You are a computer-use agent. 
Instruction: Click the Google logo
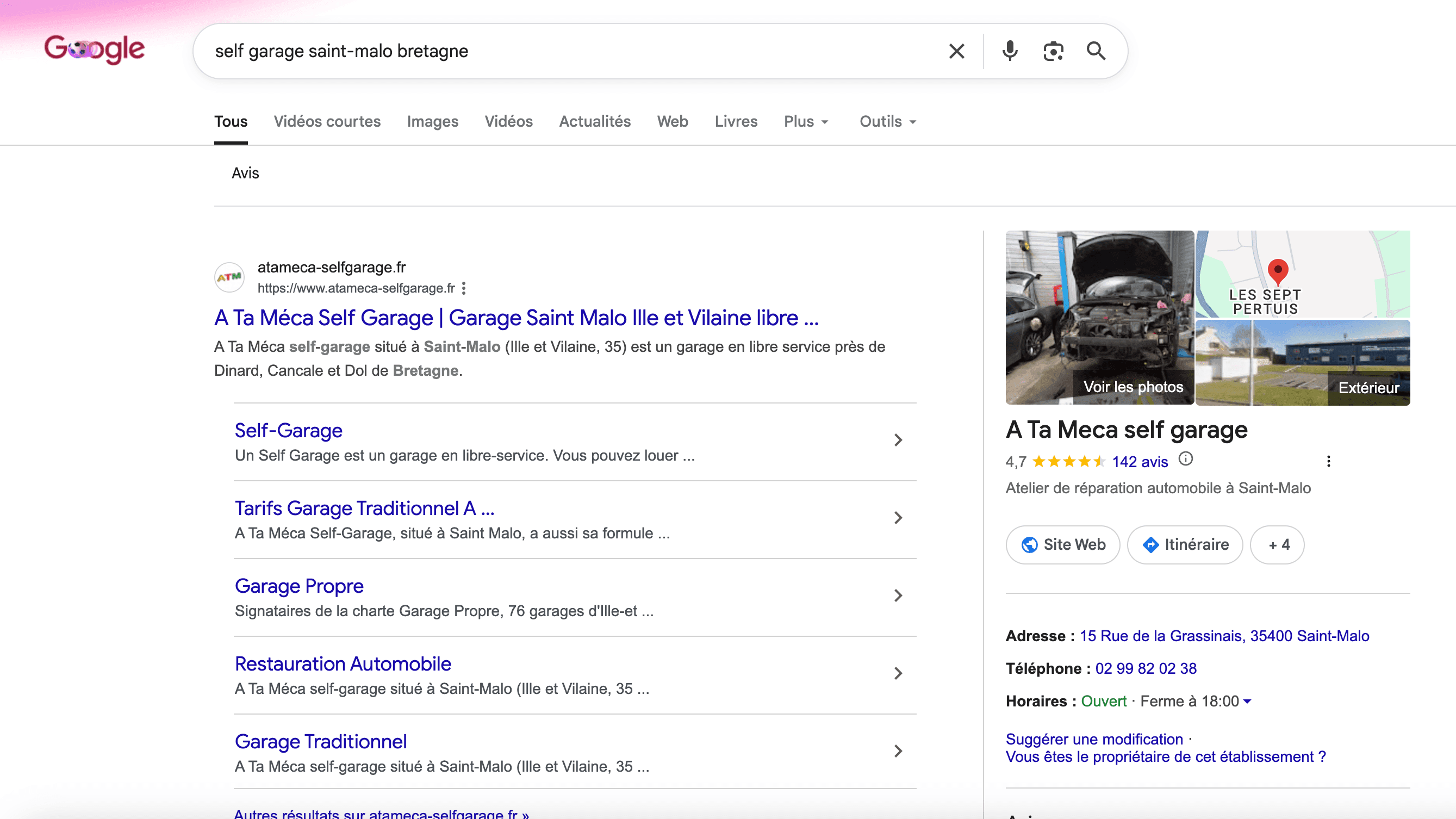pyautogui.click(x=95, y=49)
